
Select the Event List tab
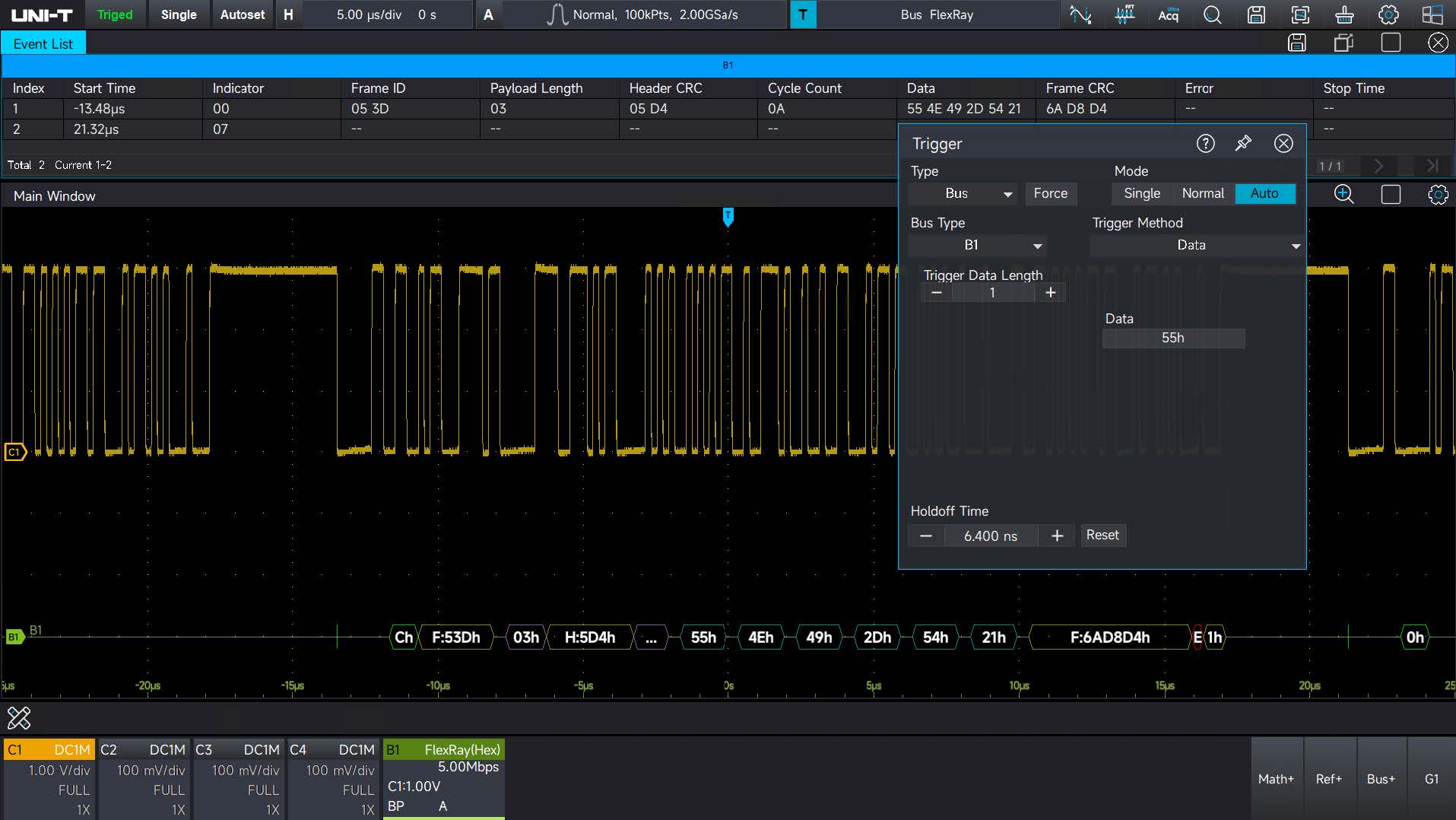(x=43, y=43)
